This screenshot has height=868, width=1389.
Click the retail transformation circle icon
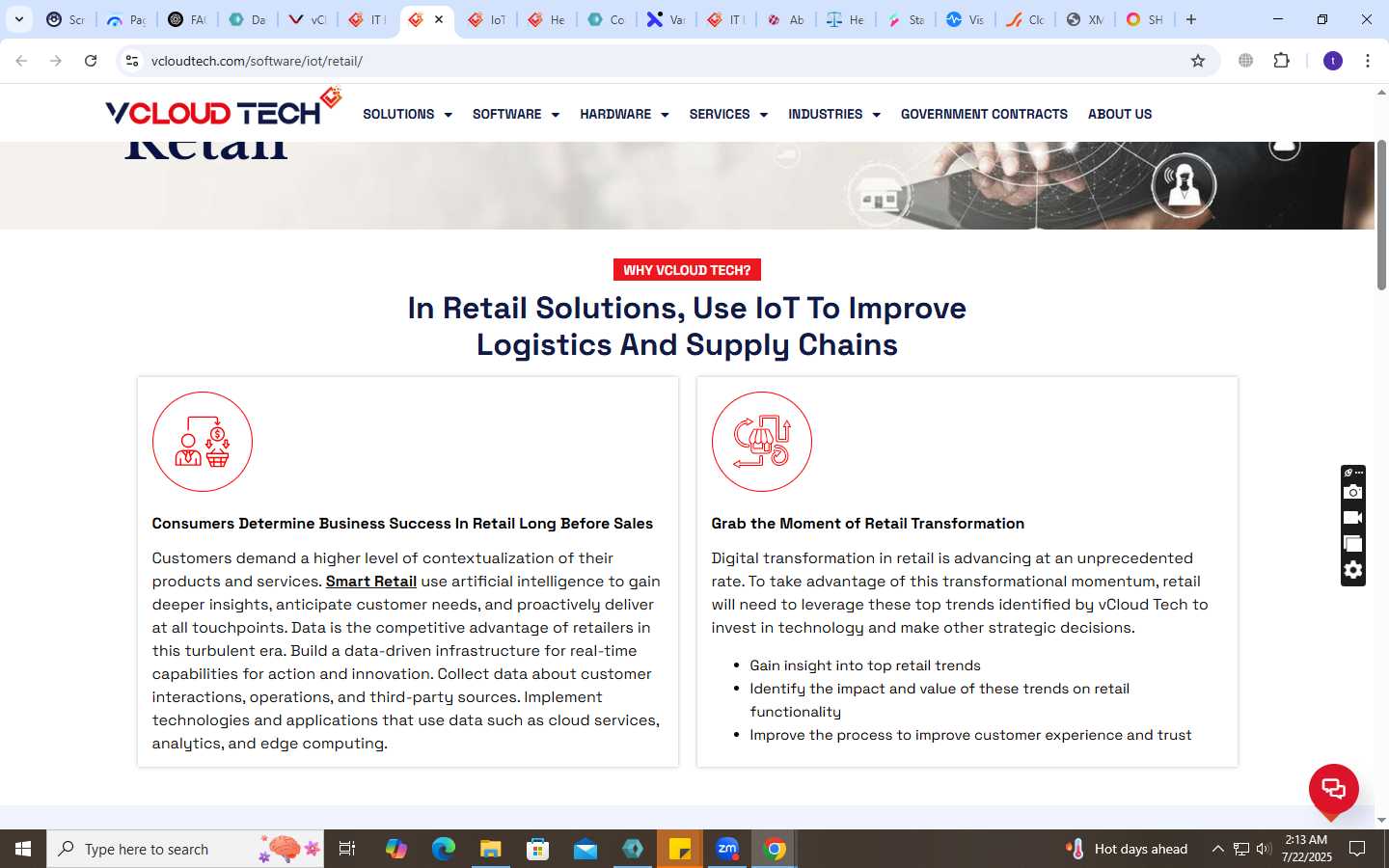(762, 442)
